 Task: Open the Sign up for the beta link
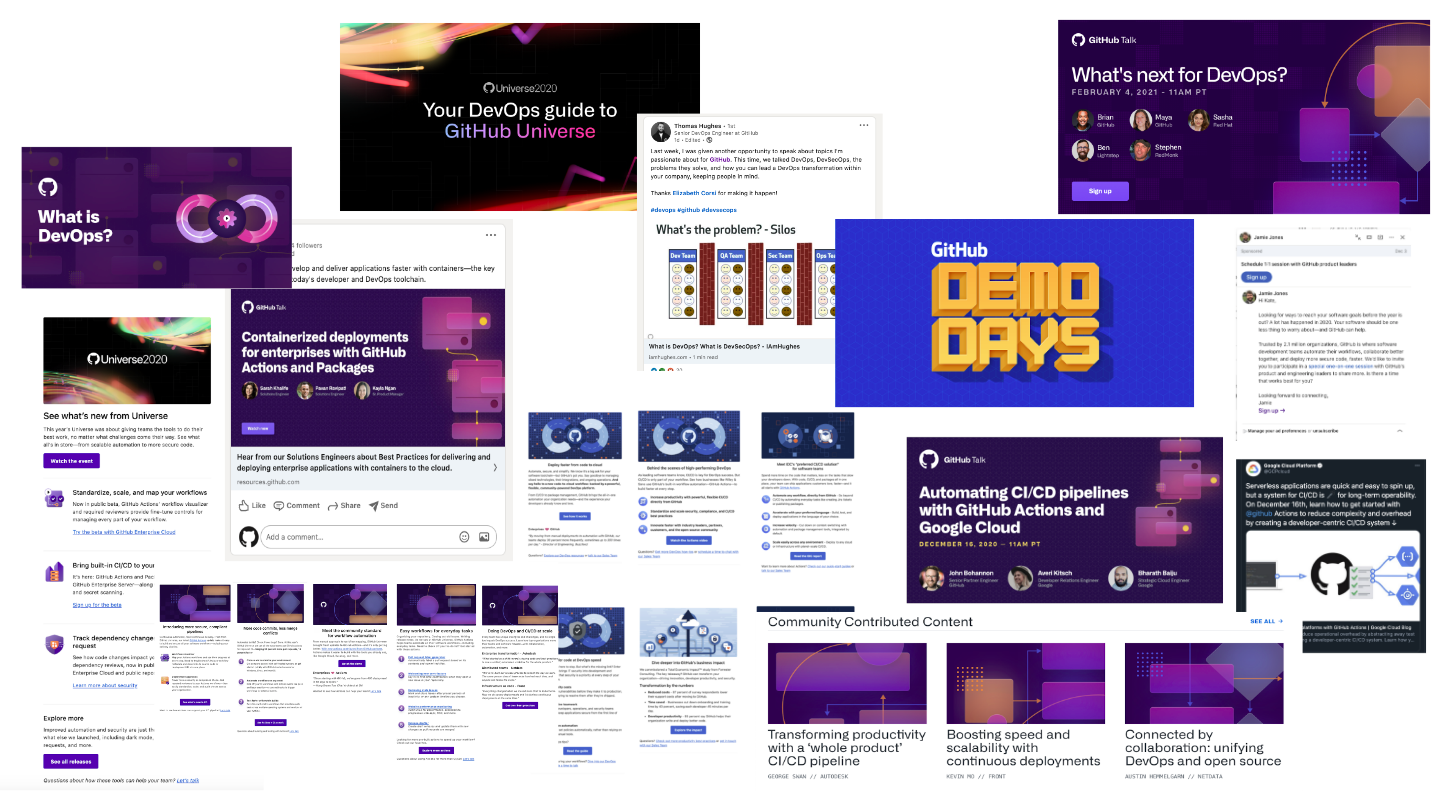pos(97,605)
